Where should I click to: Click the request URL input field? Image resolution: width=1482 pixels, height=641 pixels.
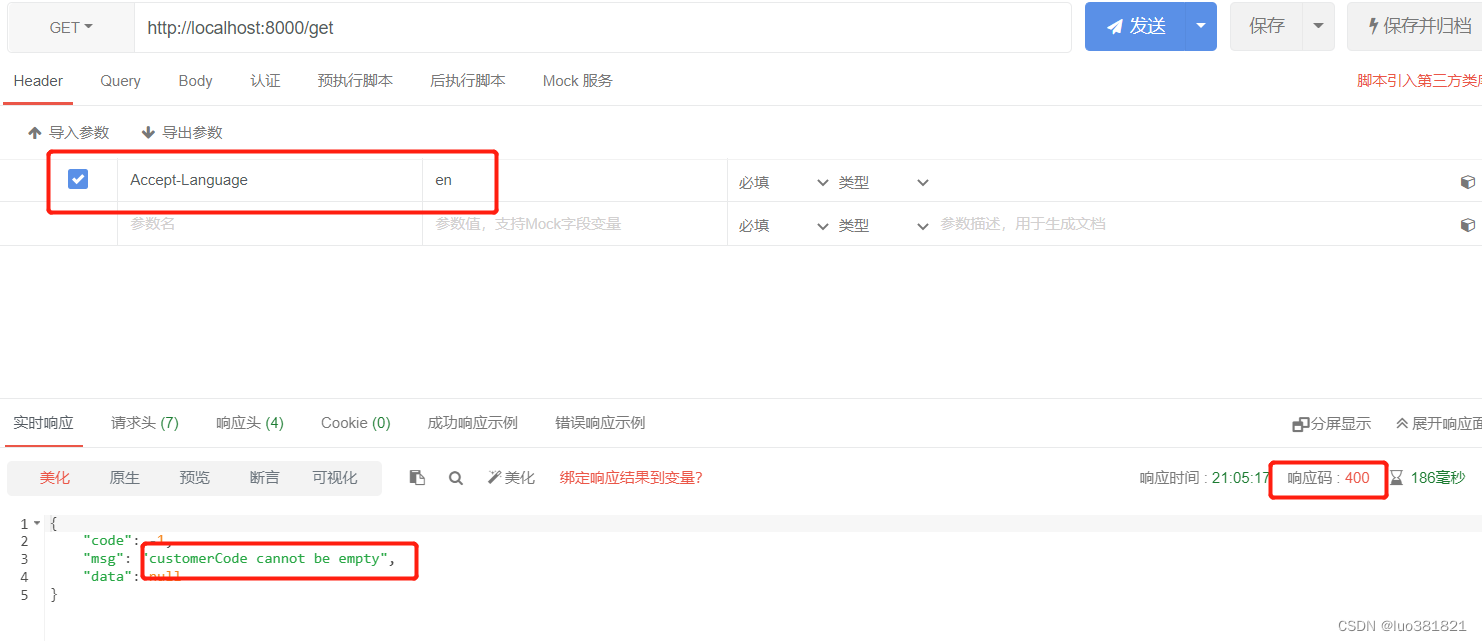pyautogui.click(x=603, y=28)
